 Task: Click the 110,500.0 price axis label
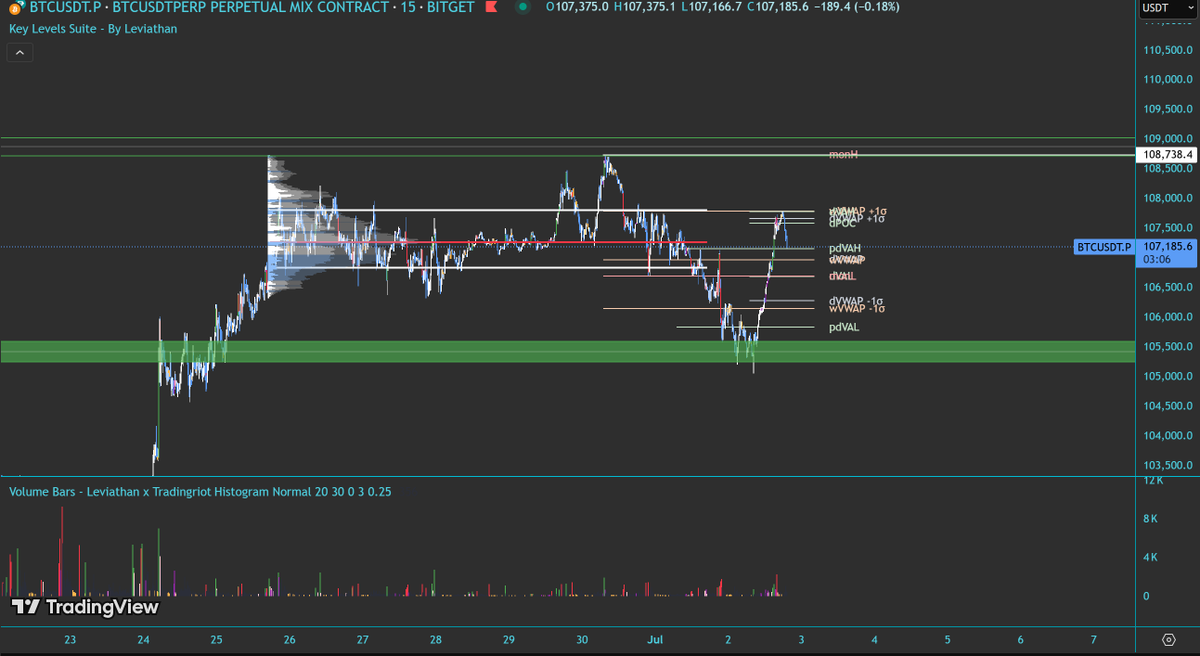[1166, 50]
